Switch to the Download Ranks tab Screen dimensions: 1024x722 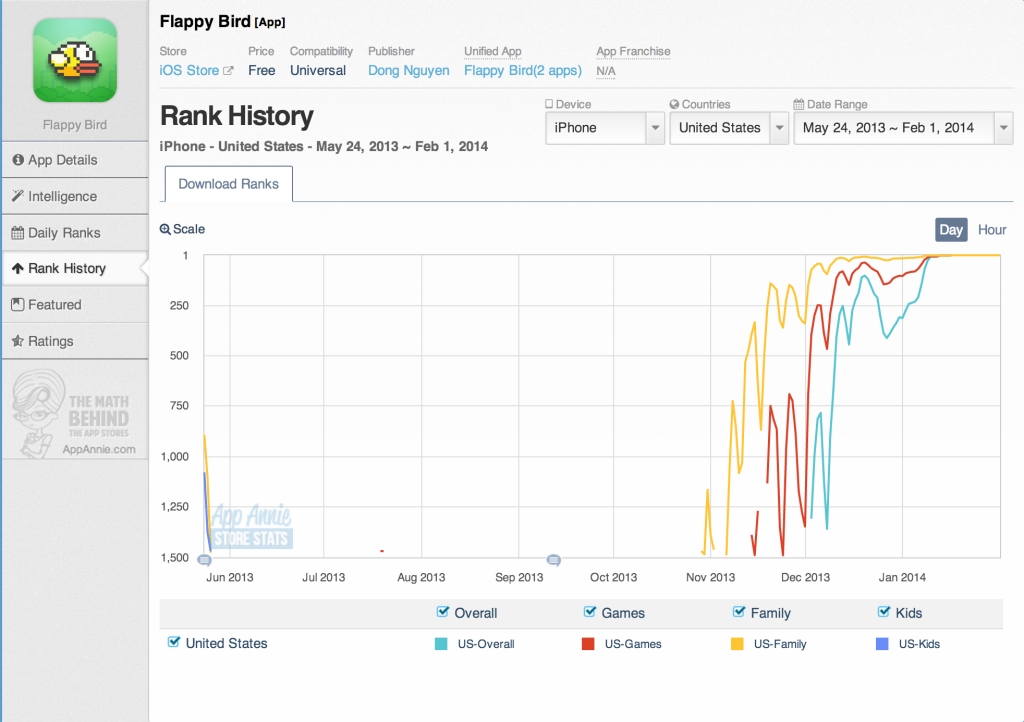pos(229,184)
